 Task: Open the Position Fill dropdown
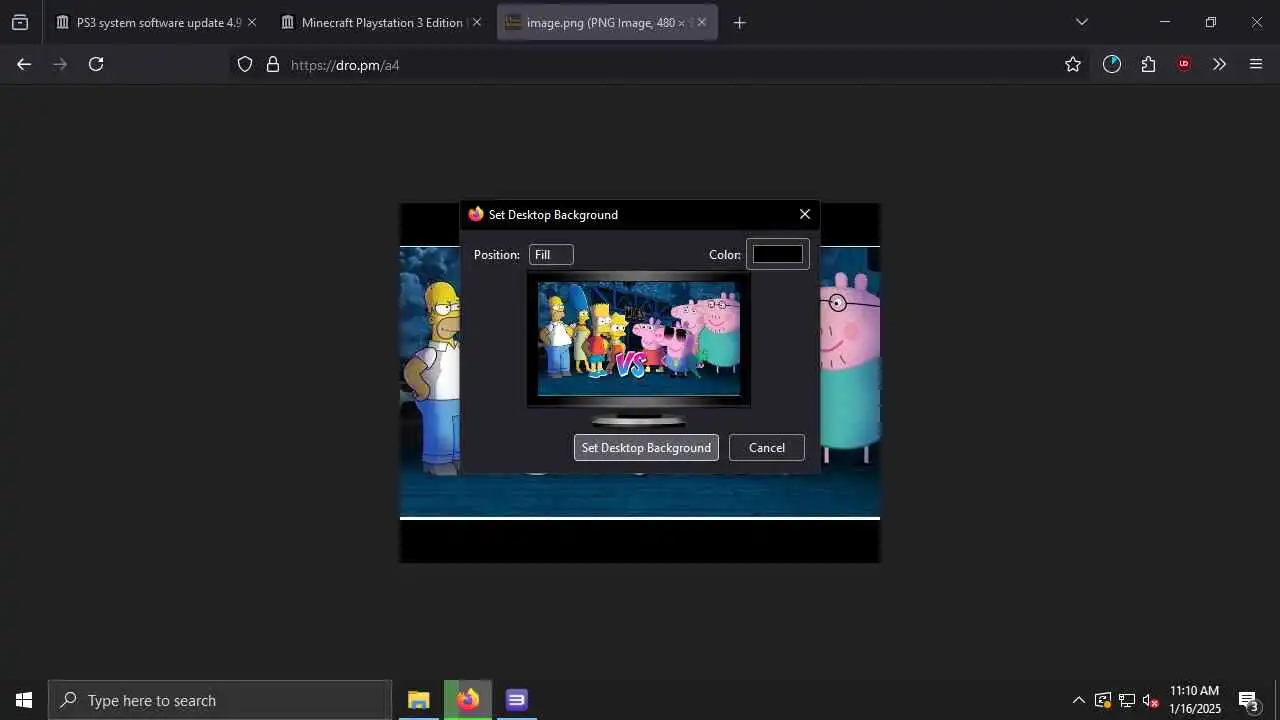click(551, 255)
